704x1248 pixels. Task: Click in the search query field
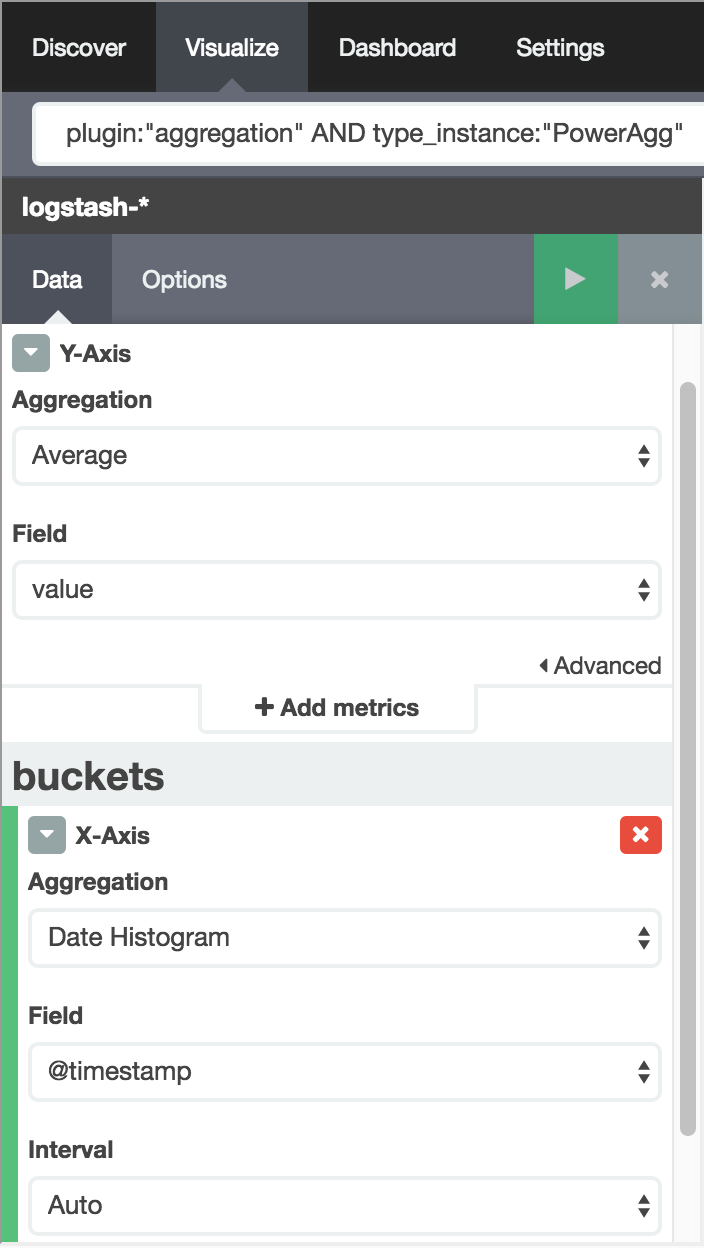click(370, 133)
